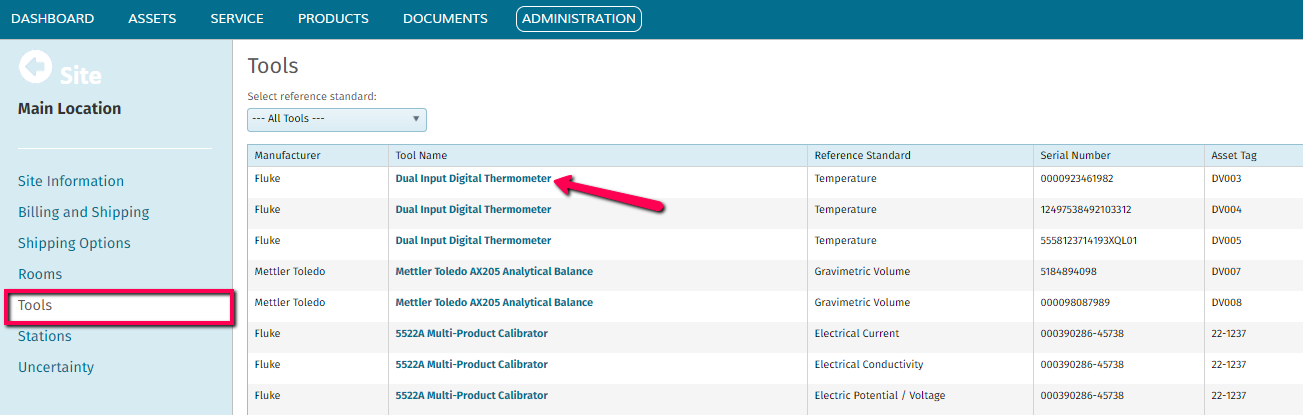Click asset tag DV003
Viewport: 1303px width, 415px height.
pos(1226,179)
